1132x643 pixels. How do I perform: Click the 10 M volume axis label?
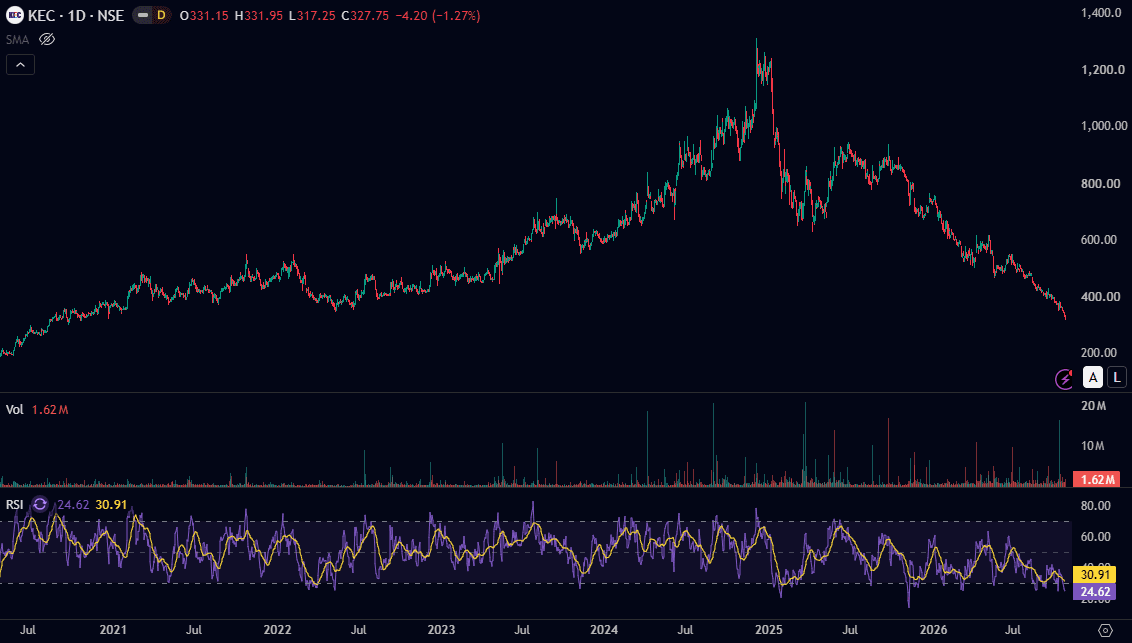point(1092,446)
